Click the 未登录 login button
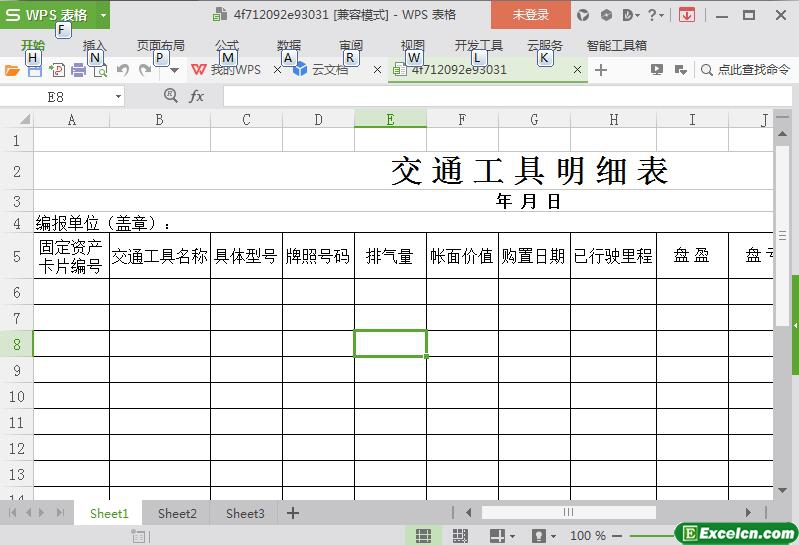 (x=530, y=15)
